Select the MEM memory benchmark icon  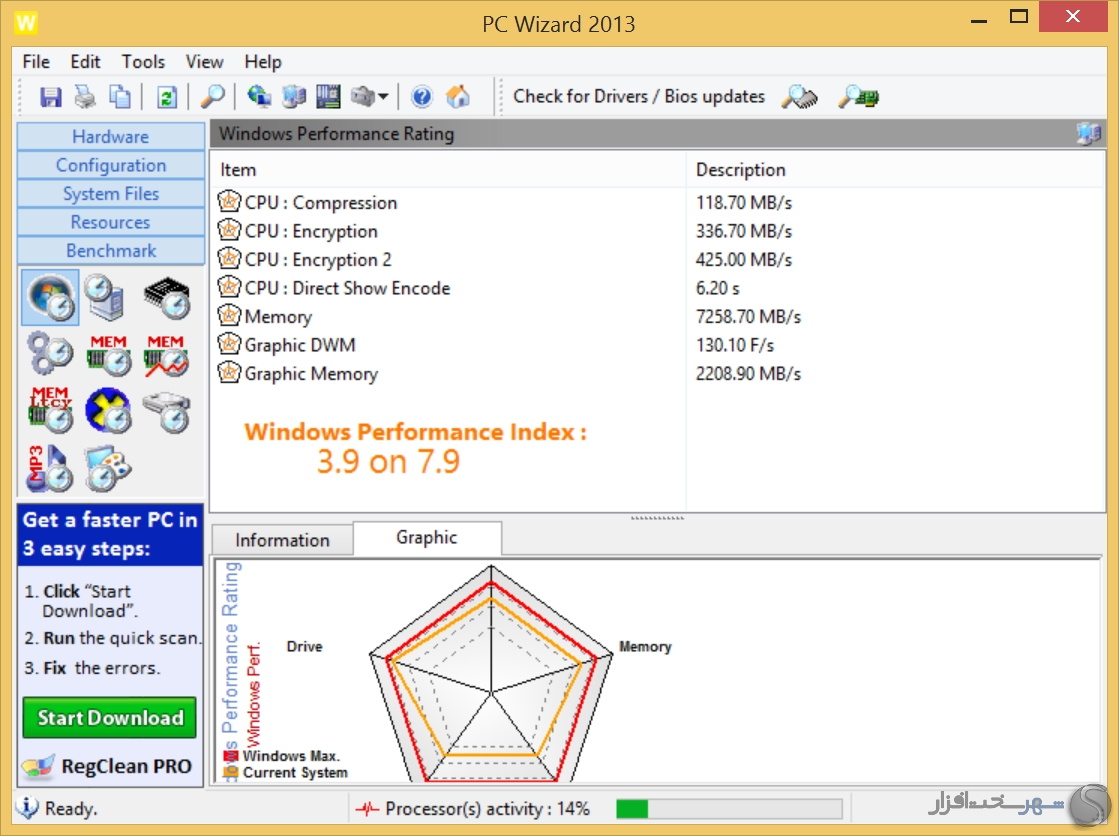coord(108,354)
